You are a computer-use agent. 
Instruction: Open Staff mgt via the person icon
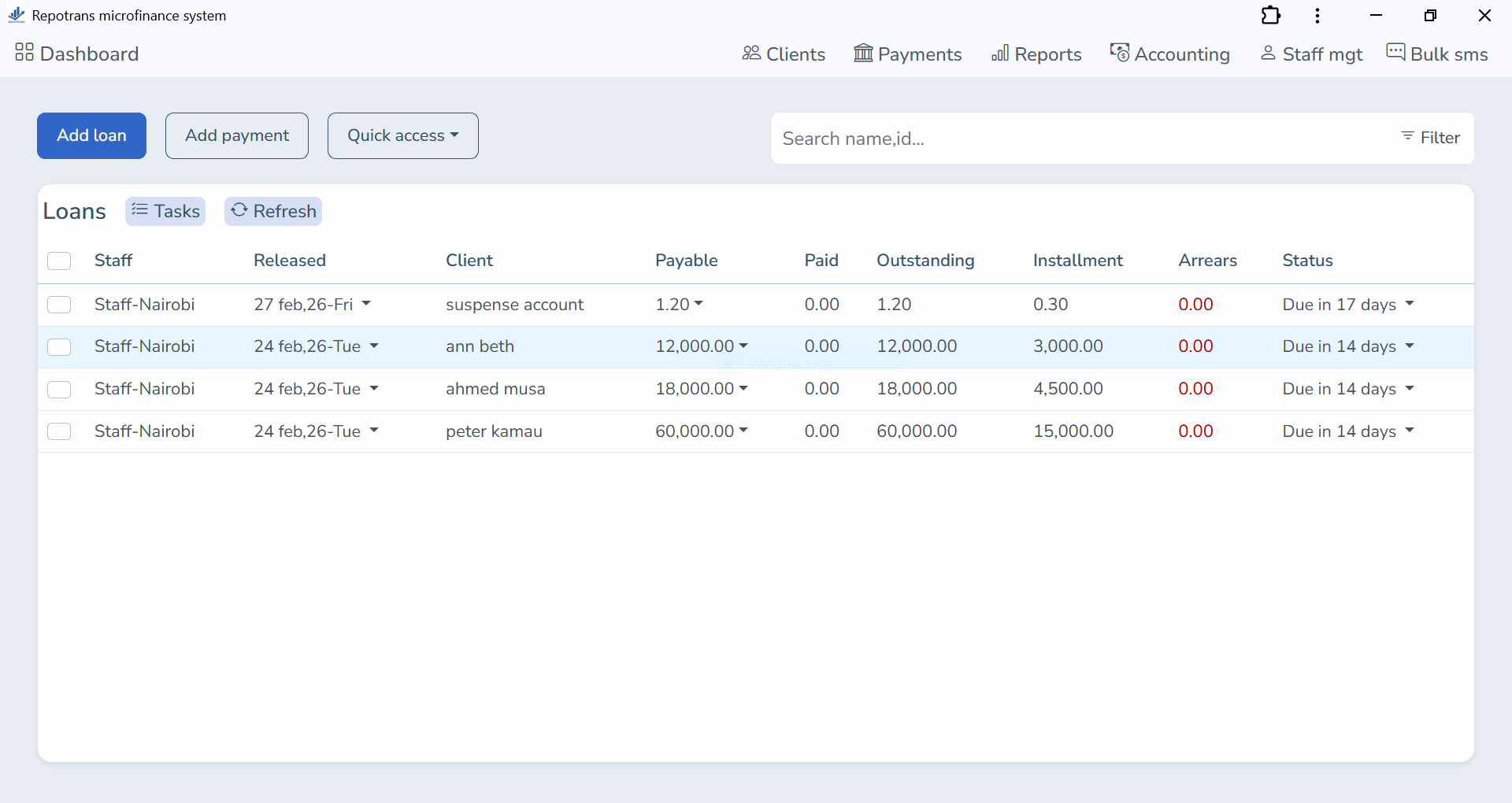[1268, 54]
